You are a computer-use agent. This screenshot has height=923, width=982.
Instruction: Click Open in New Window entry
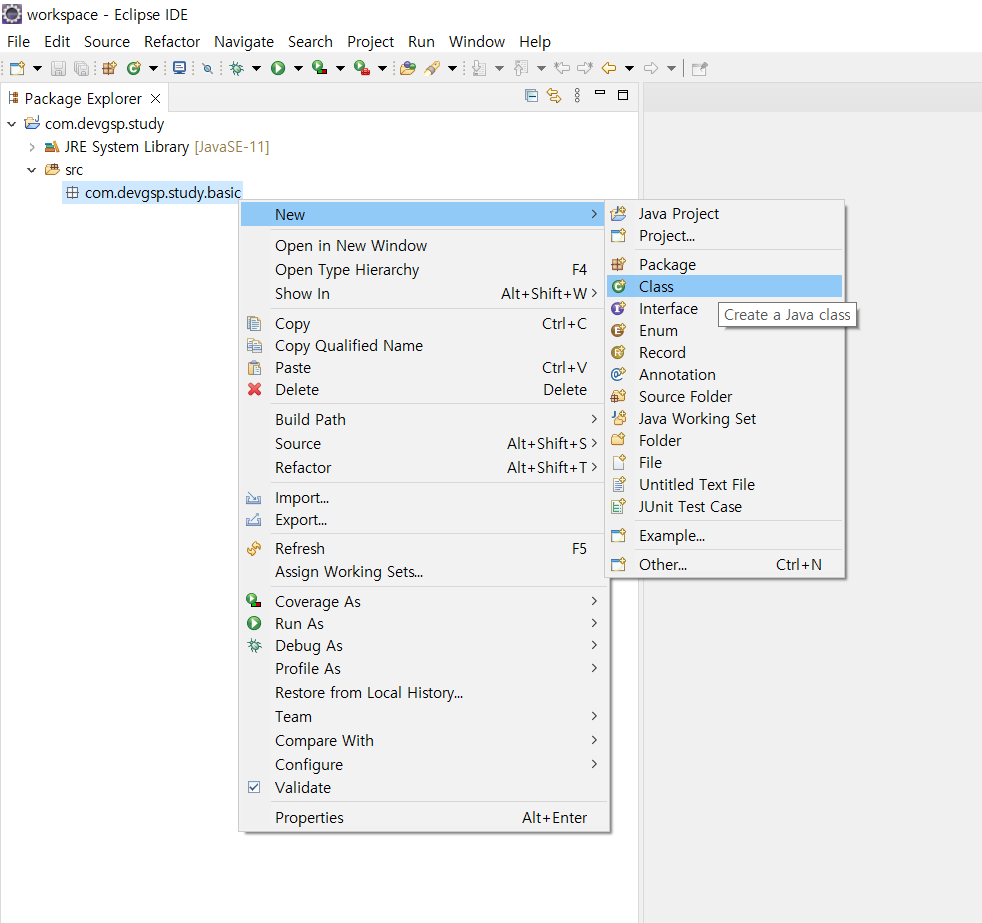[424, 246]
